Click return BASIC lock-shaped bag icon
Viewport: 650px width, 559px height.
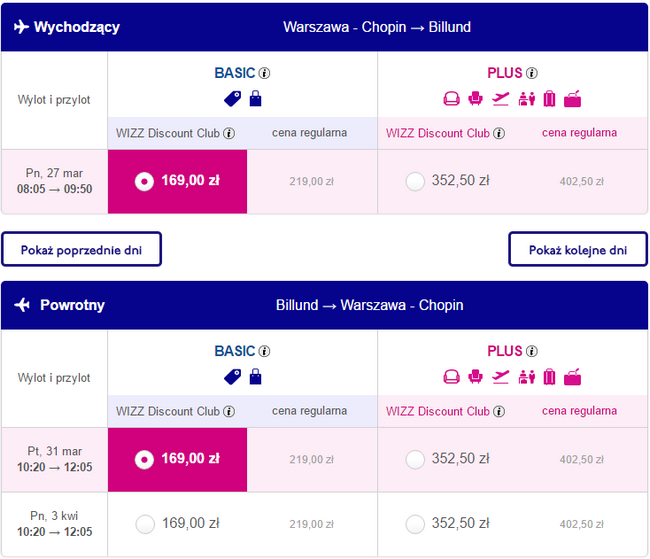[255, 377]
